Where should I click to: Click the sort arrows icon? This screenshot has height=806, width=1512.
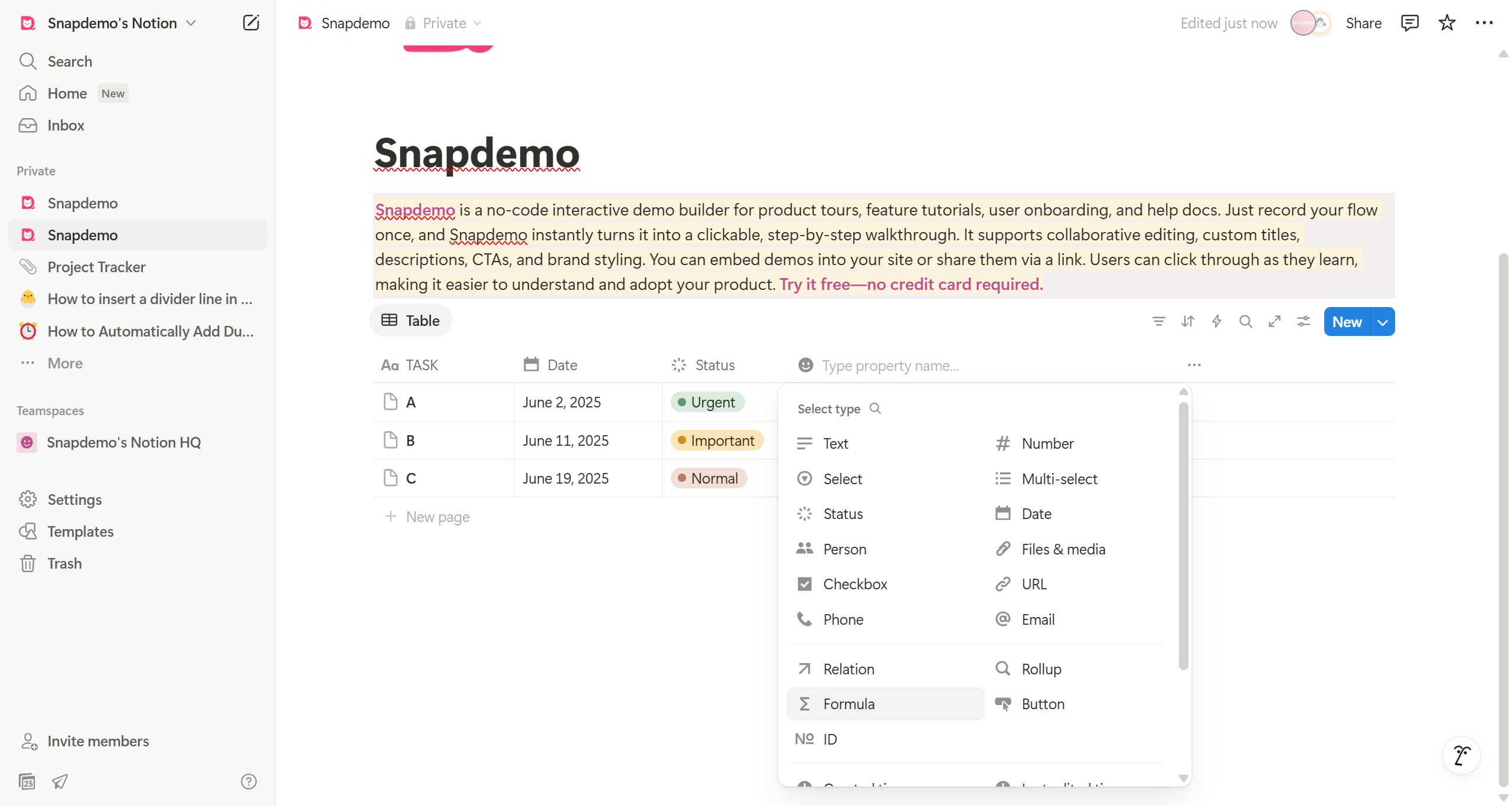1187,321
